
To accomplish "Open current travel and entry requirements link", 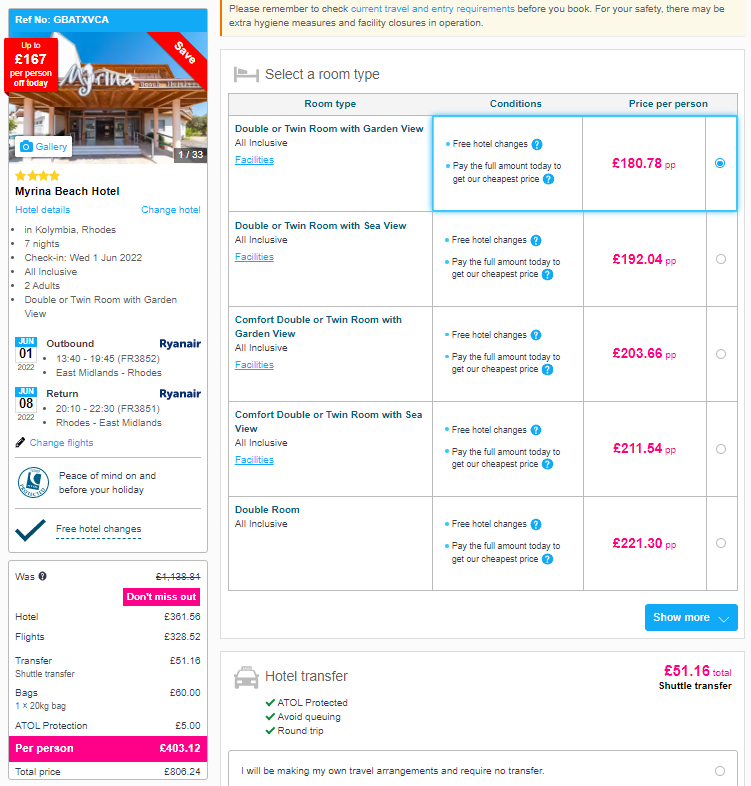I will (433, 9).
